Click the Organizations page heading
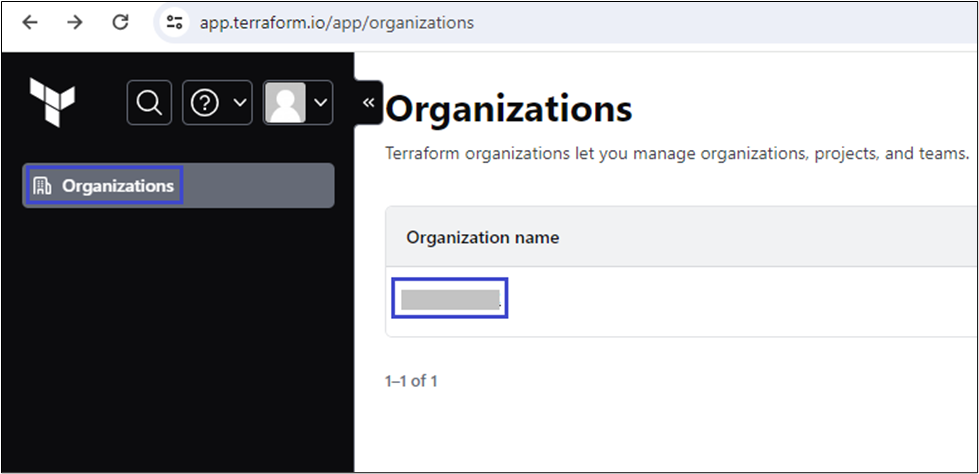Screen dimensions: 979x474 pyautogui.click(x=509, y=109)
